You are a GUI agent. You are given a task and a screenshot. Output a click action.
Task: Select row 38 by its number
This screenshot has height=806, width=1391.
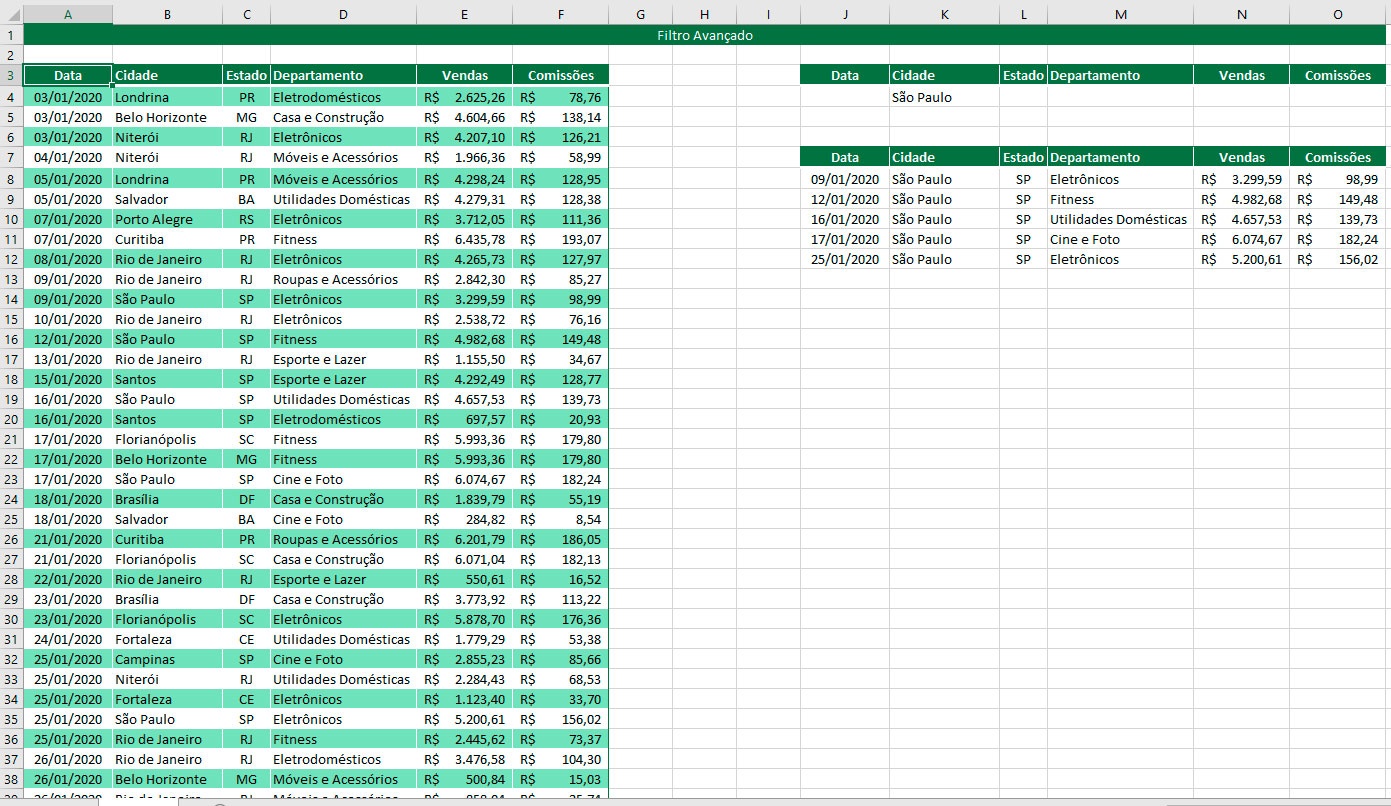point(11,779)
